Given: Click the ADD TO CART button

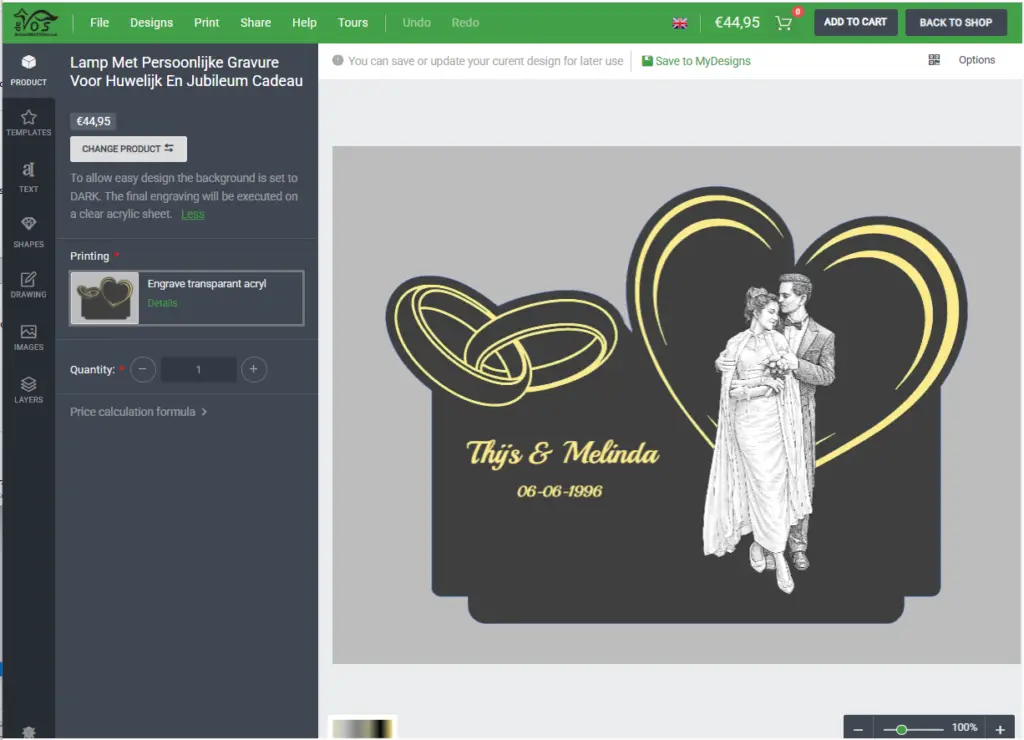Looking at the screenshot, I should 855,22.
